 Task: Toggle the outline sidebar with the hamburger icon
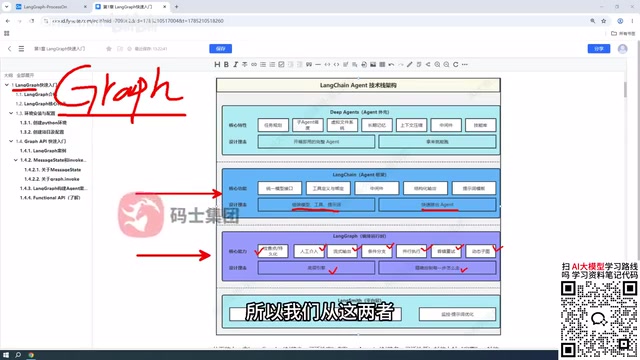[x=21, y=49]
